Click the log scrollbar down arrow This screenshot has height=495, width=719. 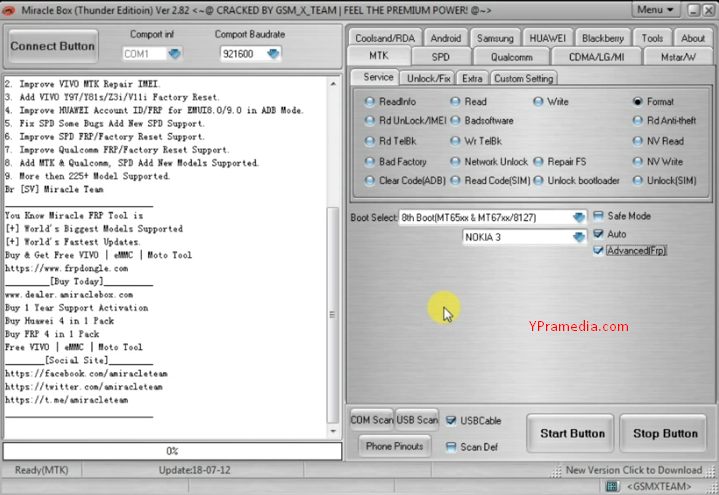pyautogui.click(x=333, y=432)
